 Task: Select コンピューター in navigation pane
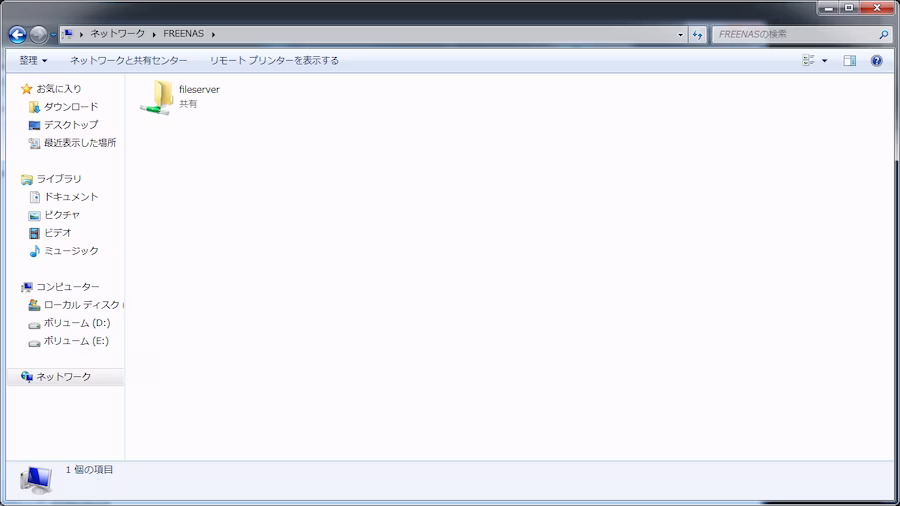[68, 287]
